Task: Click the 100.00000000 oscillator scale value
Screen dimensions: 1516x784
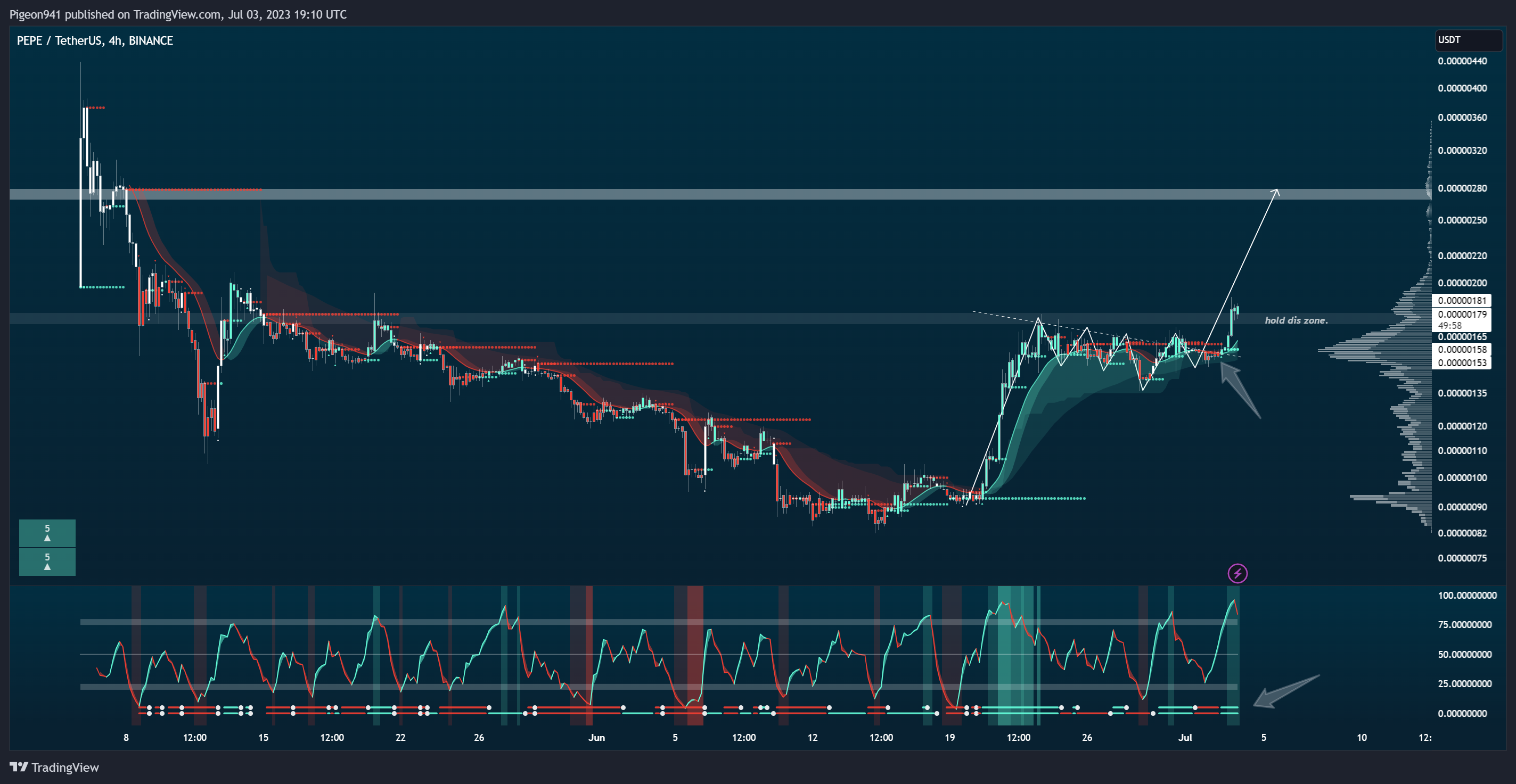Action: pyautogui.click(x=1467, y=596)
